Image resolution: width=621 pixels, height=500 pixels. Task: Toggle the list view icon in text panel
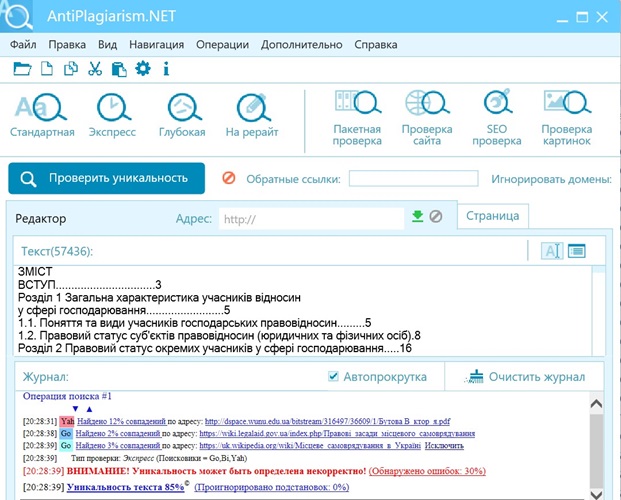point(577,251)
